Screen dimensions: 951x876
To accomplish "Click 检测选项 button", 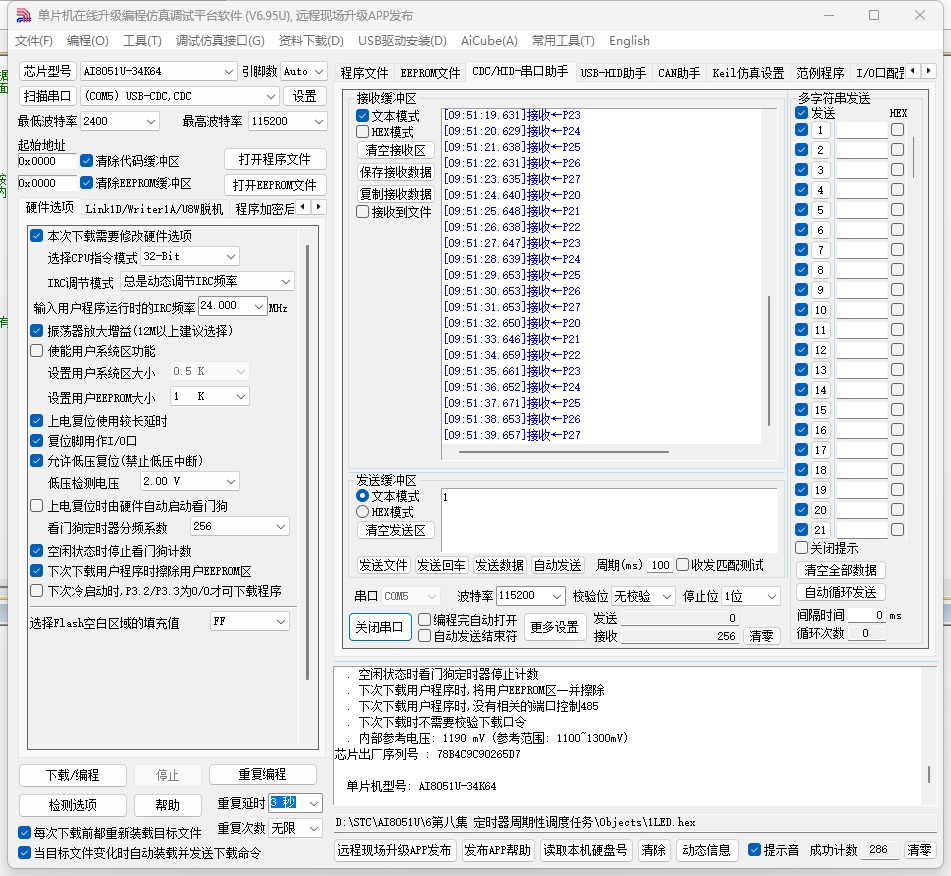I will (73, 805).
